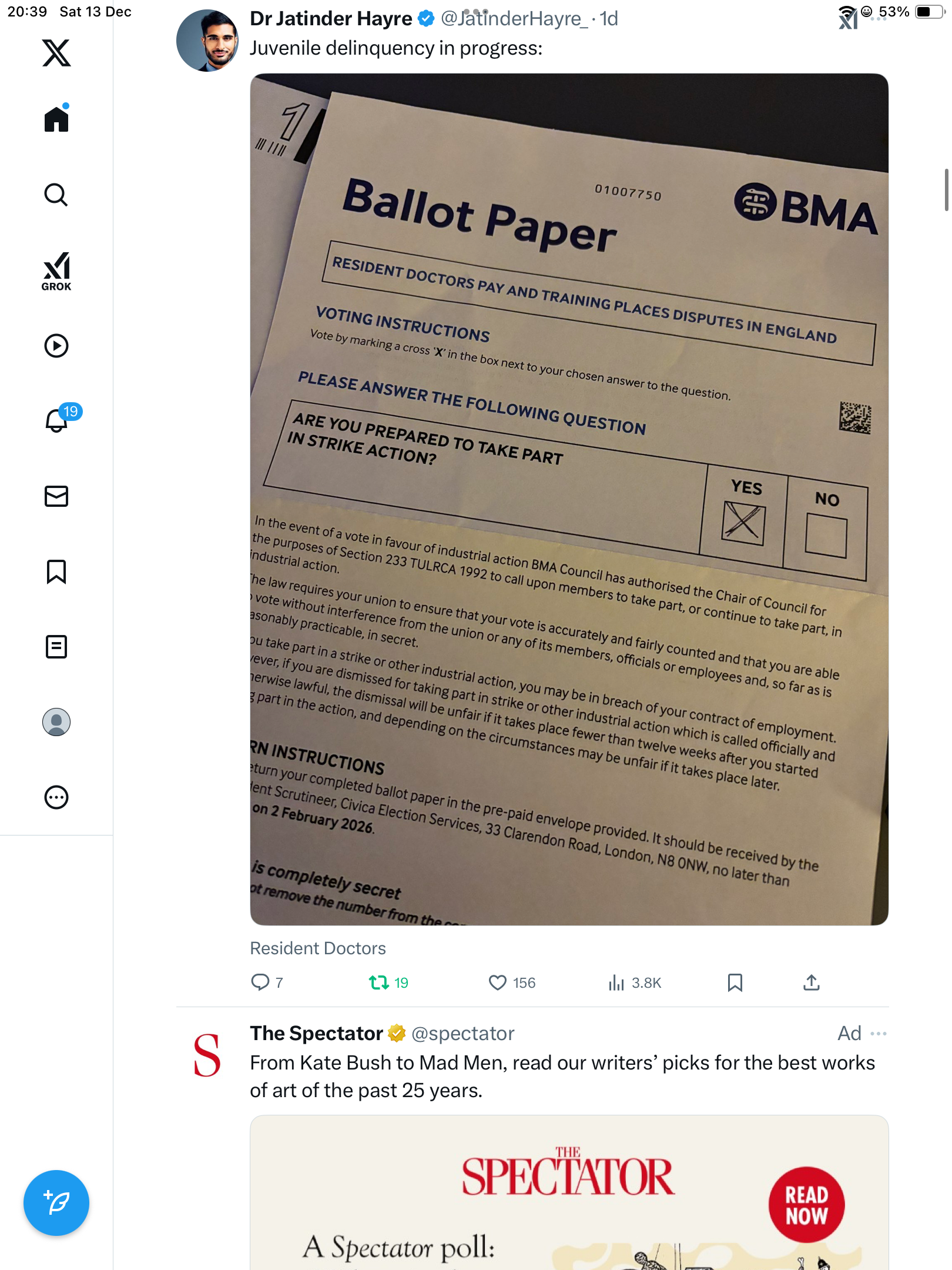Like Dr Jatinder Hayre's post
The height and width of the screenshot is (1270, 952).
pyautogui.click(x=498, y=982)
